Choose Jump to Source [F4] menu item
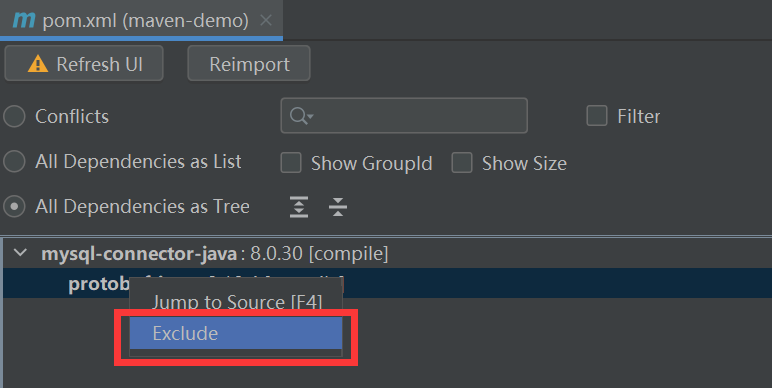772x388 pixels. [236, 300]
